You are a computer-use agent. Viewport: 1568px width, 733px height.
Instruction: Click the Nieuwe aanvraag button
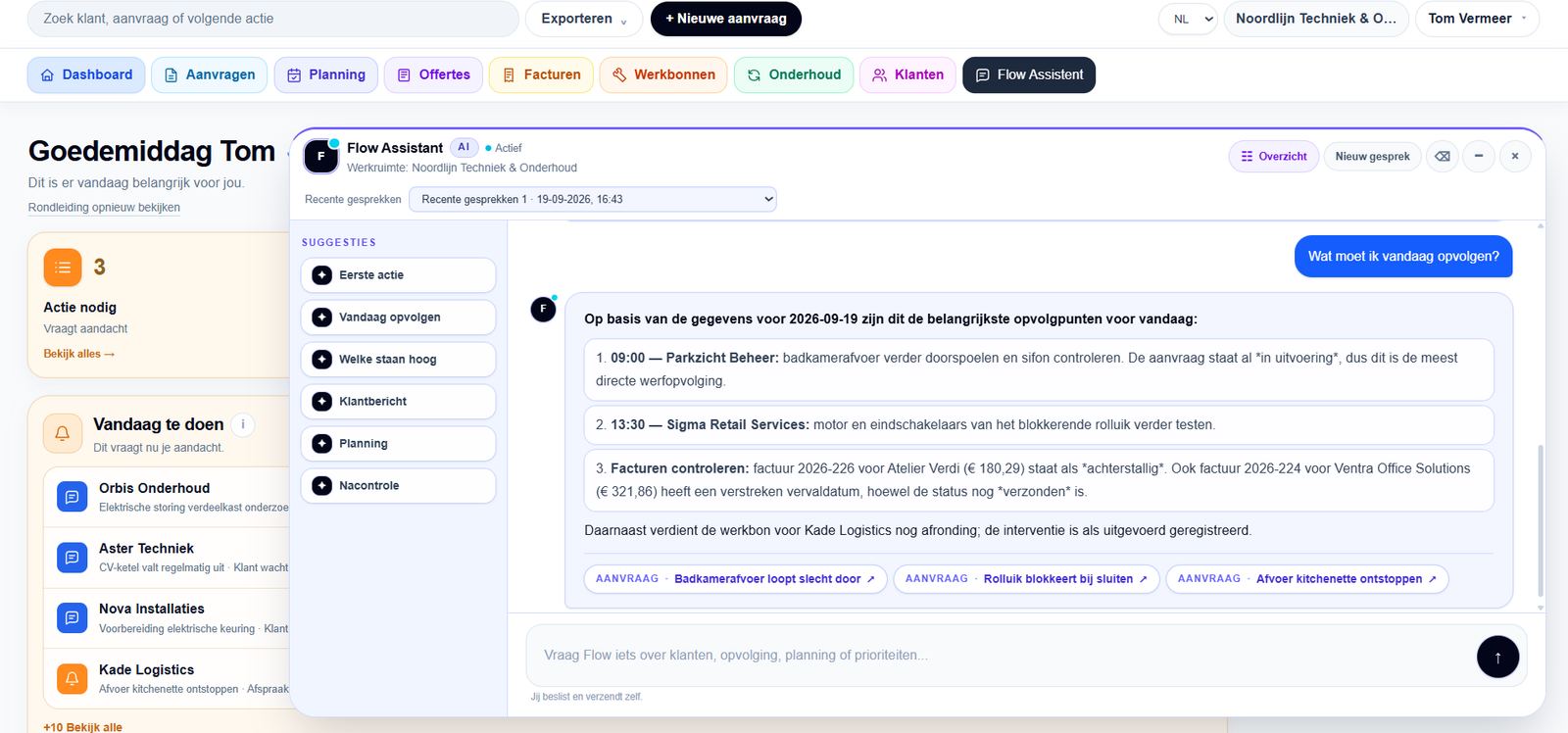point(726,19)
